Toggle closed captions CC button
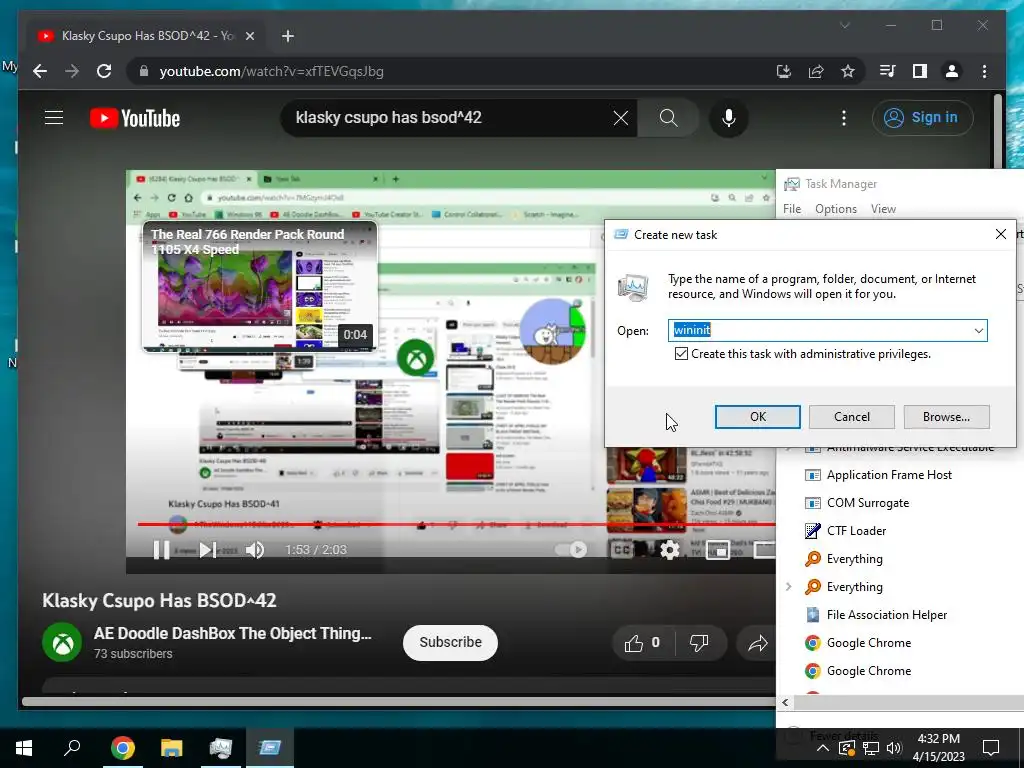The image size is (1024, 768). pos(622,550)
